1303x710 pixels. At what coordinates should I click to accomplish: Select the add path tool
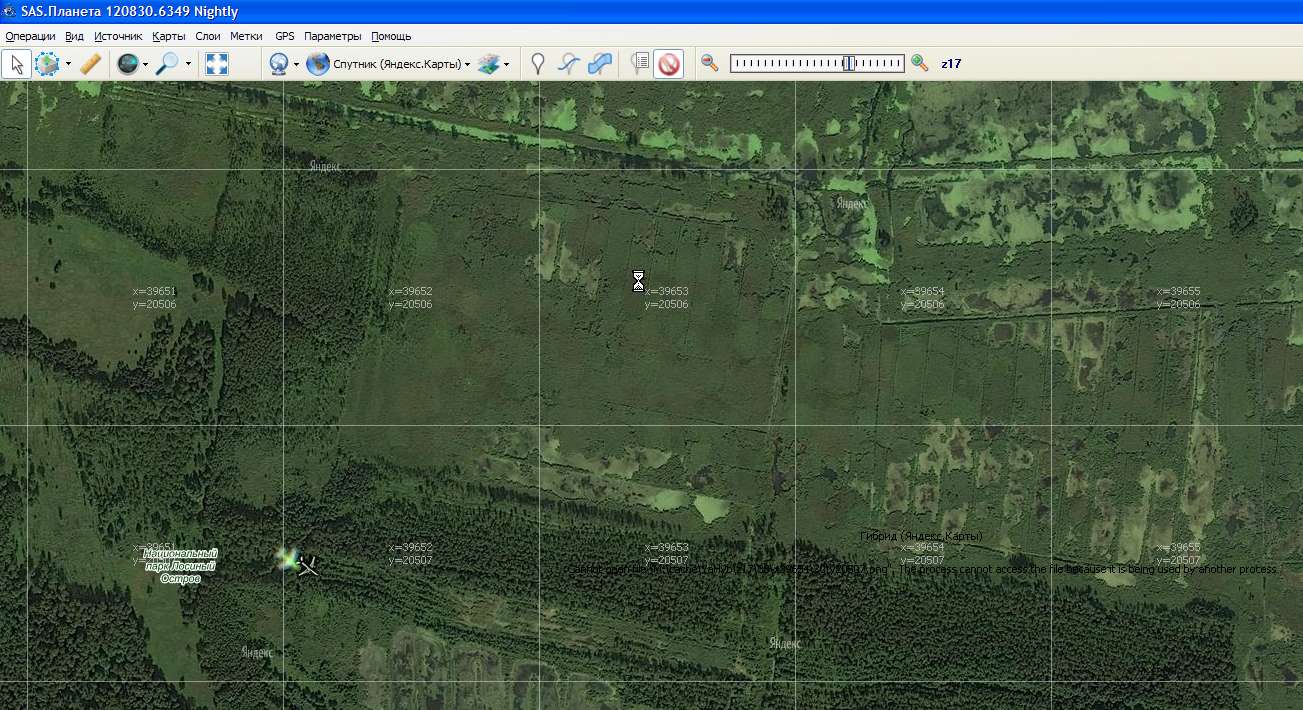(x=568, y=64)
